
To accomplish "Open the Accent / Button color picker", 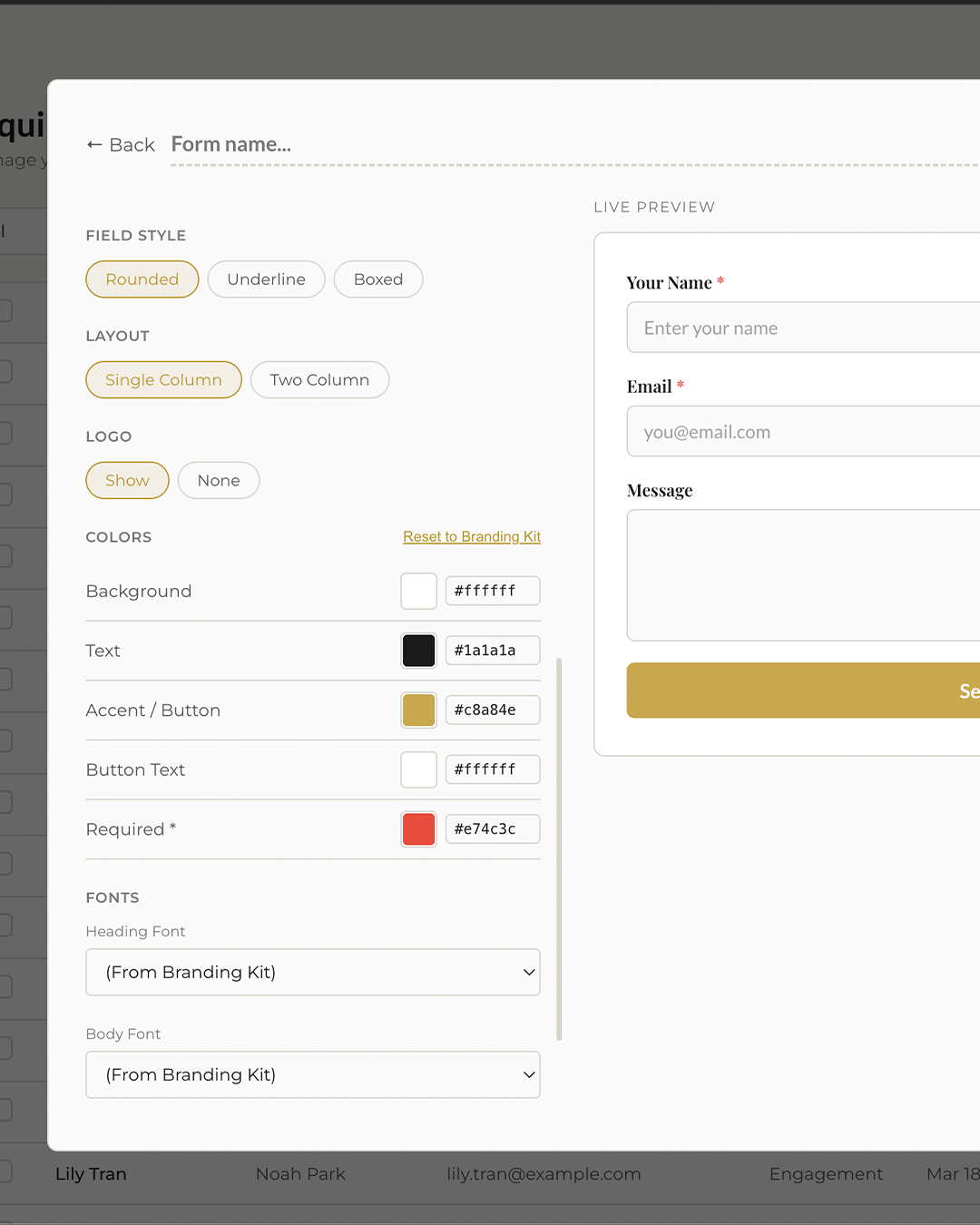I will pos(418,710).
